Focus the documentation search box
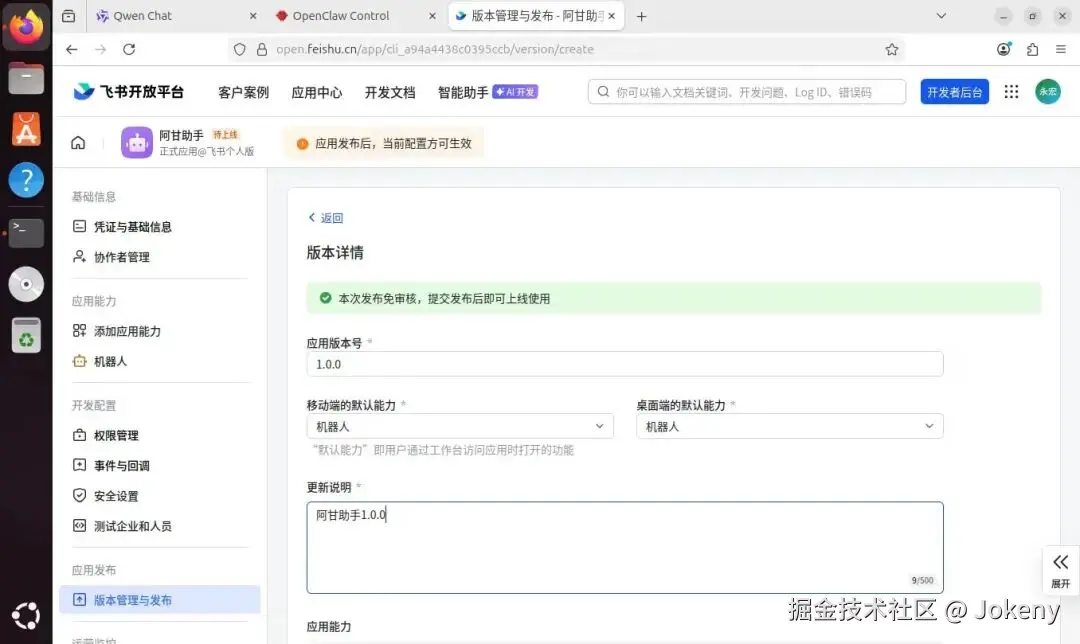Image resolution: width=1080 pixels, height=644 pixels. [747, 92]
